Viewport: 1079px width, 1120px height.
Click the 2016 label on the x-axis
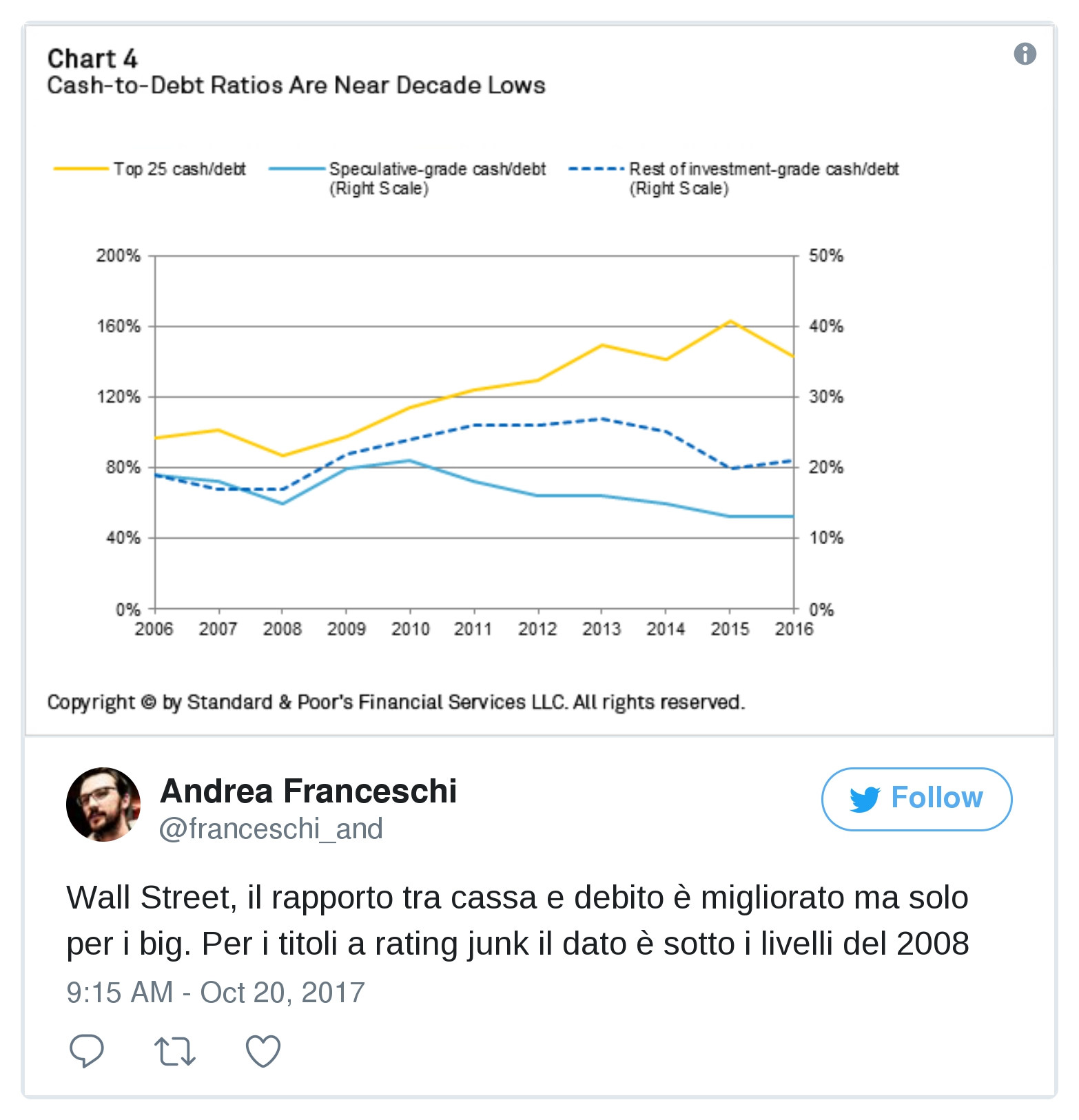(x=794, y=629)
